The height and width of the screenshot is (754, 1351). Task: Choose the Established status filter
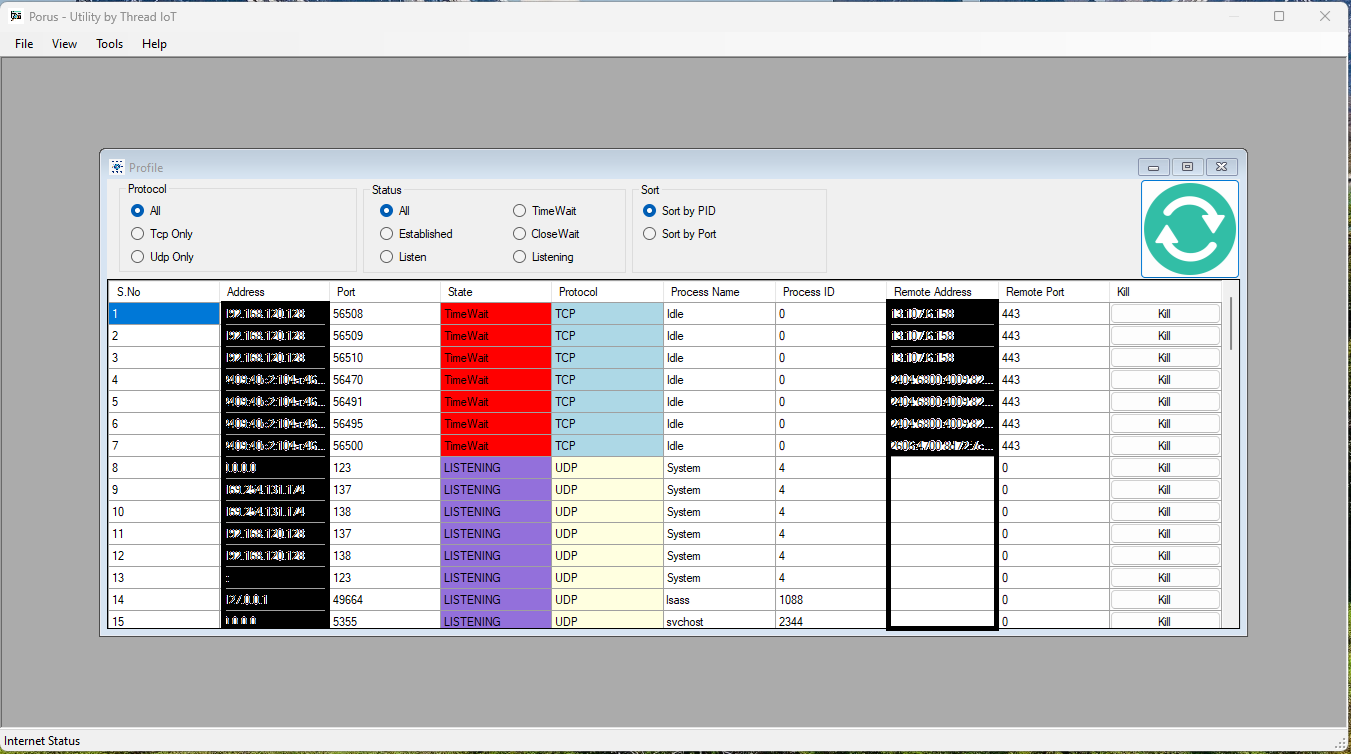[x=386, y=233]
